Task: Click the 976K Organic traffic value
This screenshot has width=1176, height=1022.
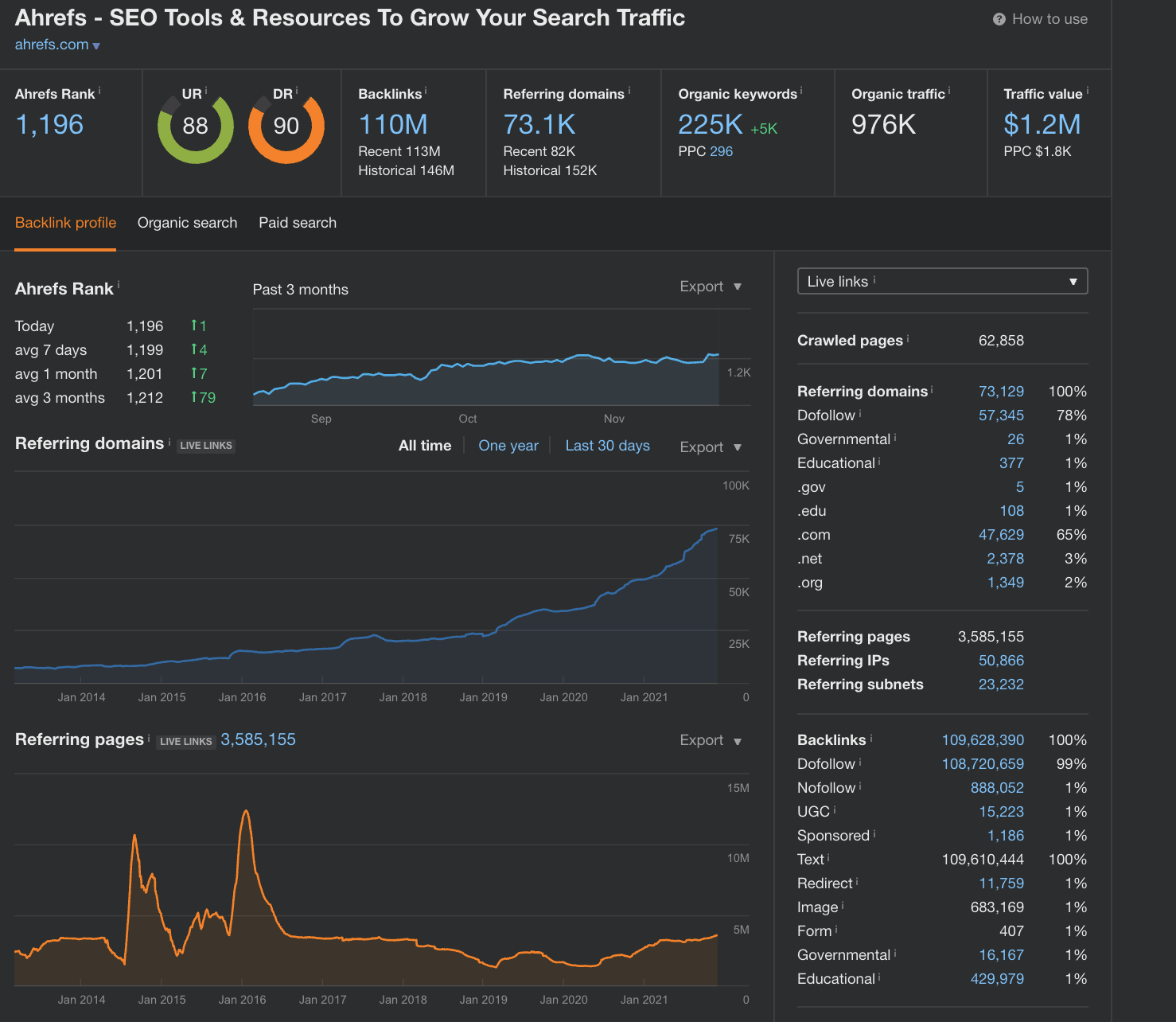Action: [883, 124]
